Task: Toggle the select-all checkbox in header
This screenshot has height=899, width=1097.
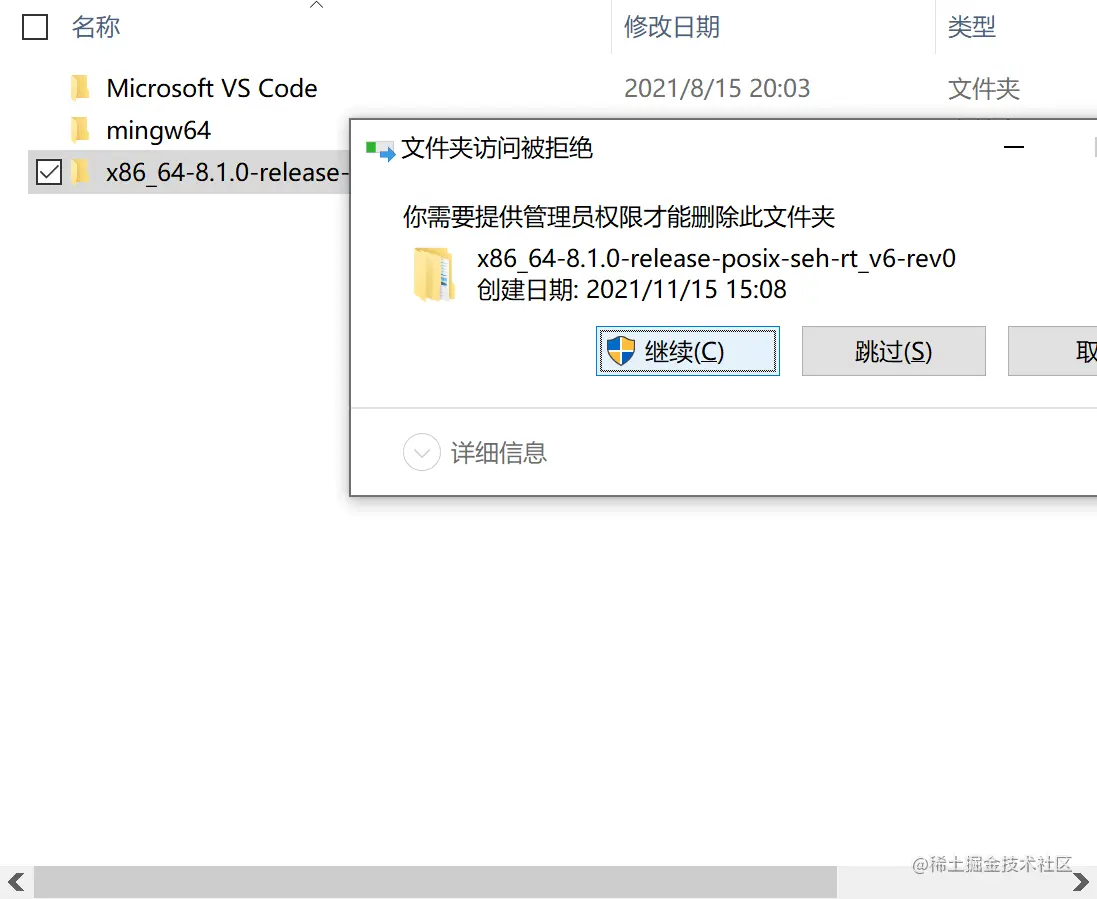Action: click(x=35, y=27)
